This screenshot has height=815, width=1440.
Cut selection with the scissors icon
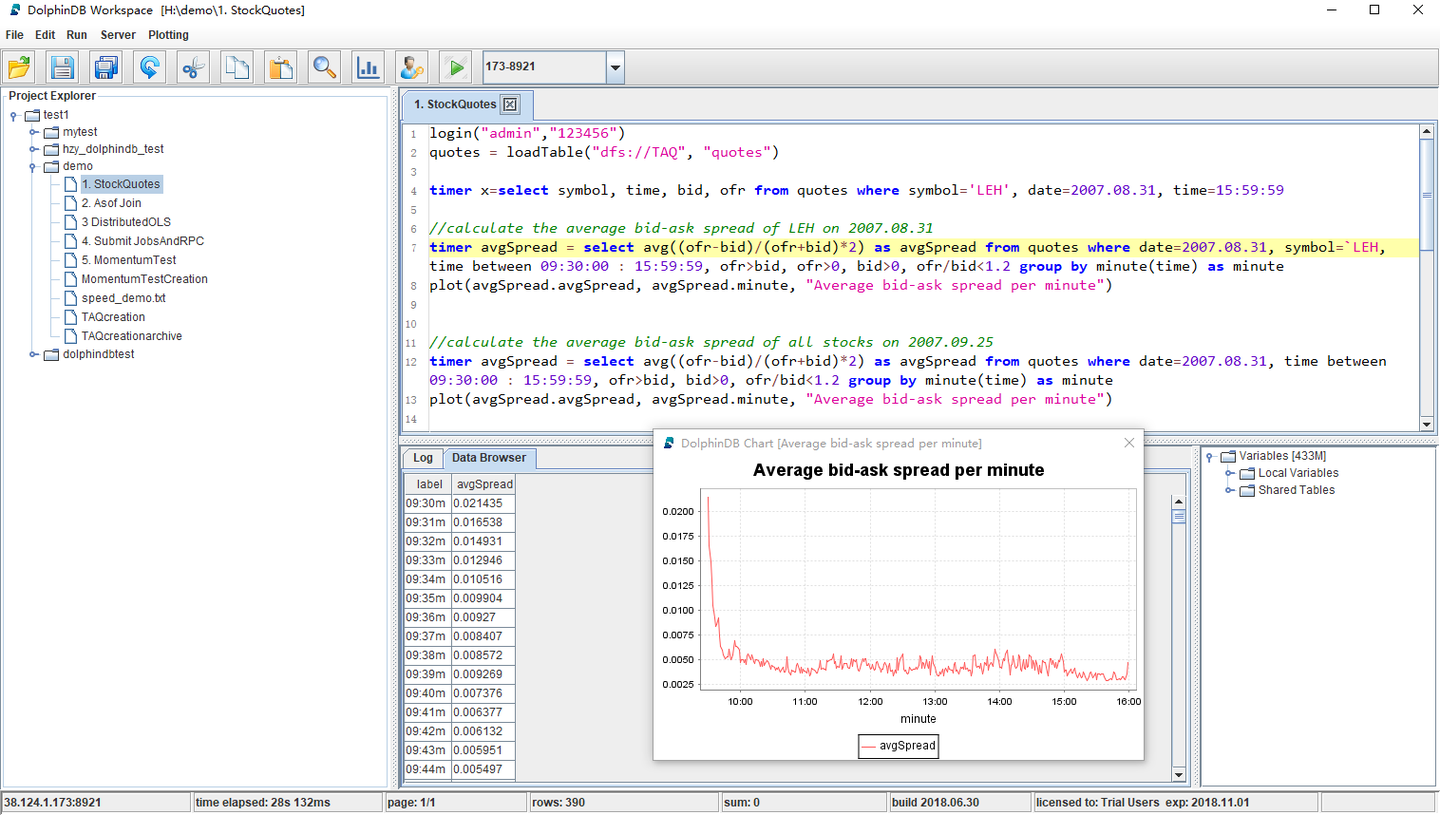(x=193, y=68)
